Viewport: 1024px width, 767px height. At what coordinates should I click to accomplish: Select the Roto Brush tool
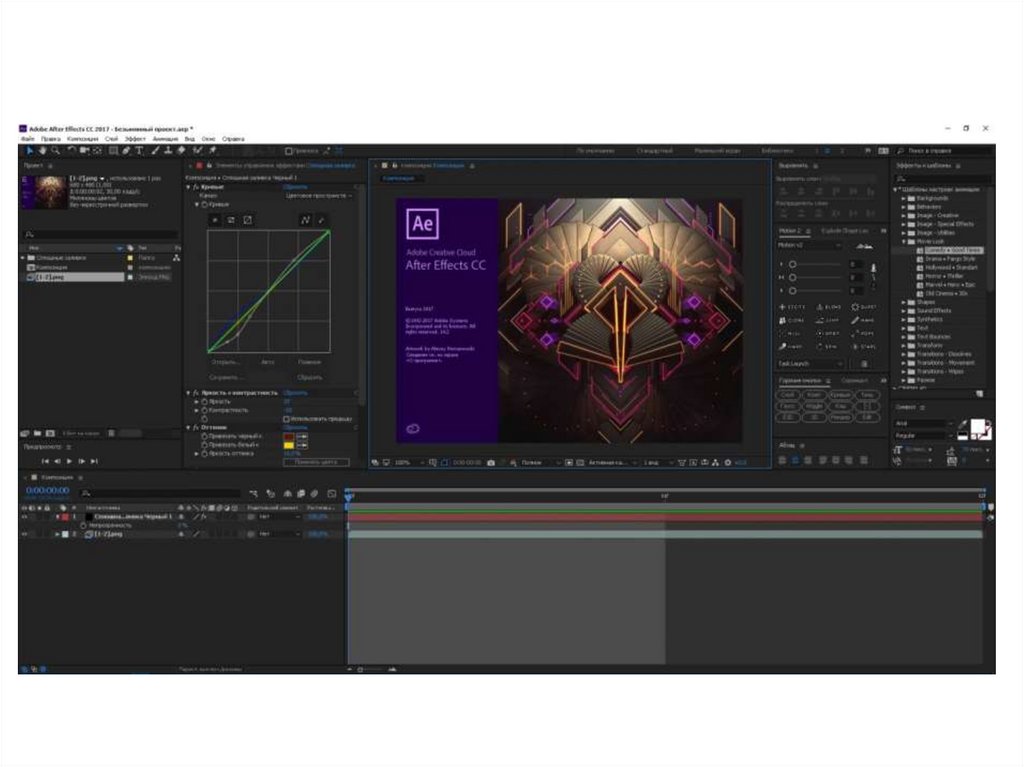click(198, 151)
